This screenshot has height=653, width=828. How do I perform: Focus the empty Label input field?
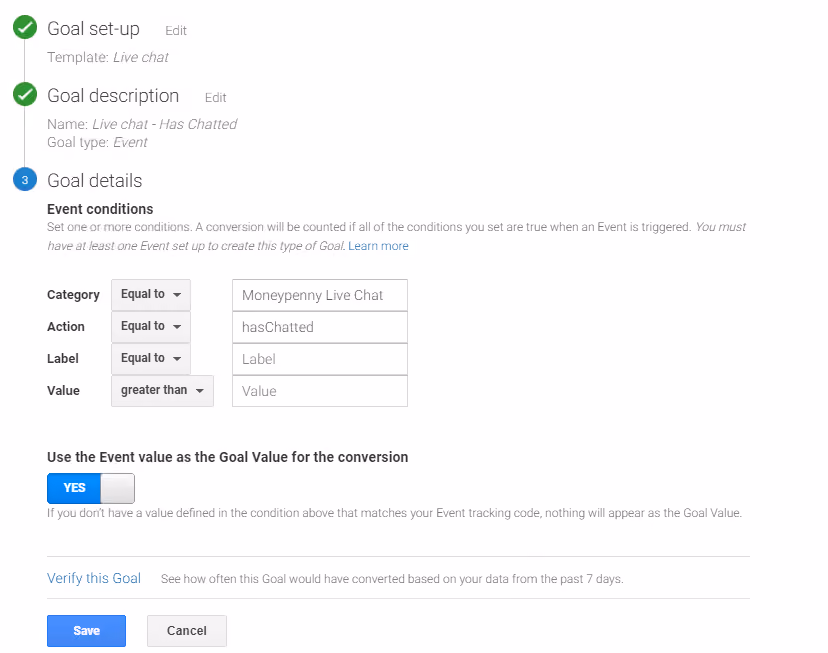[320, 359]
